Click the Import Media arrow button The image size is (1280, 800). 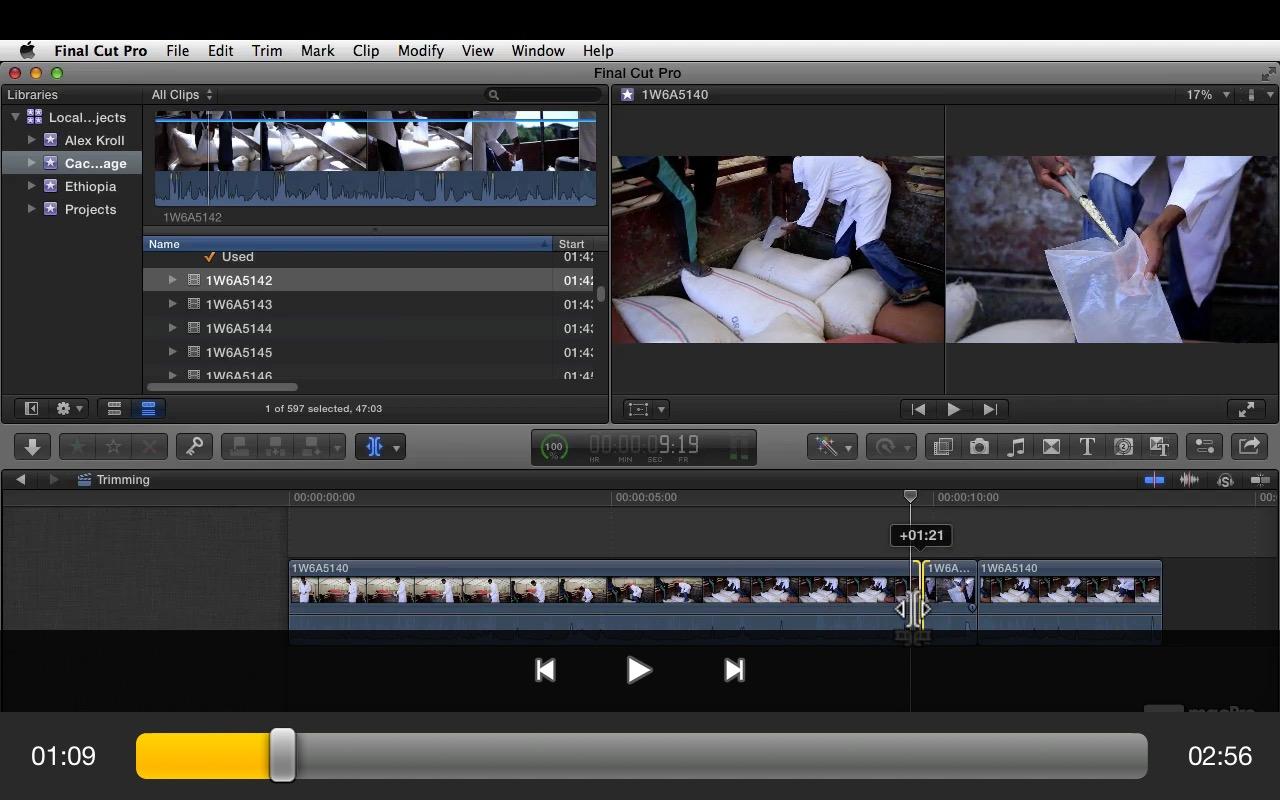coord(32,447)
